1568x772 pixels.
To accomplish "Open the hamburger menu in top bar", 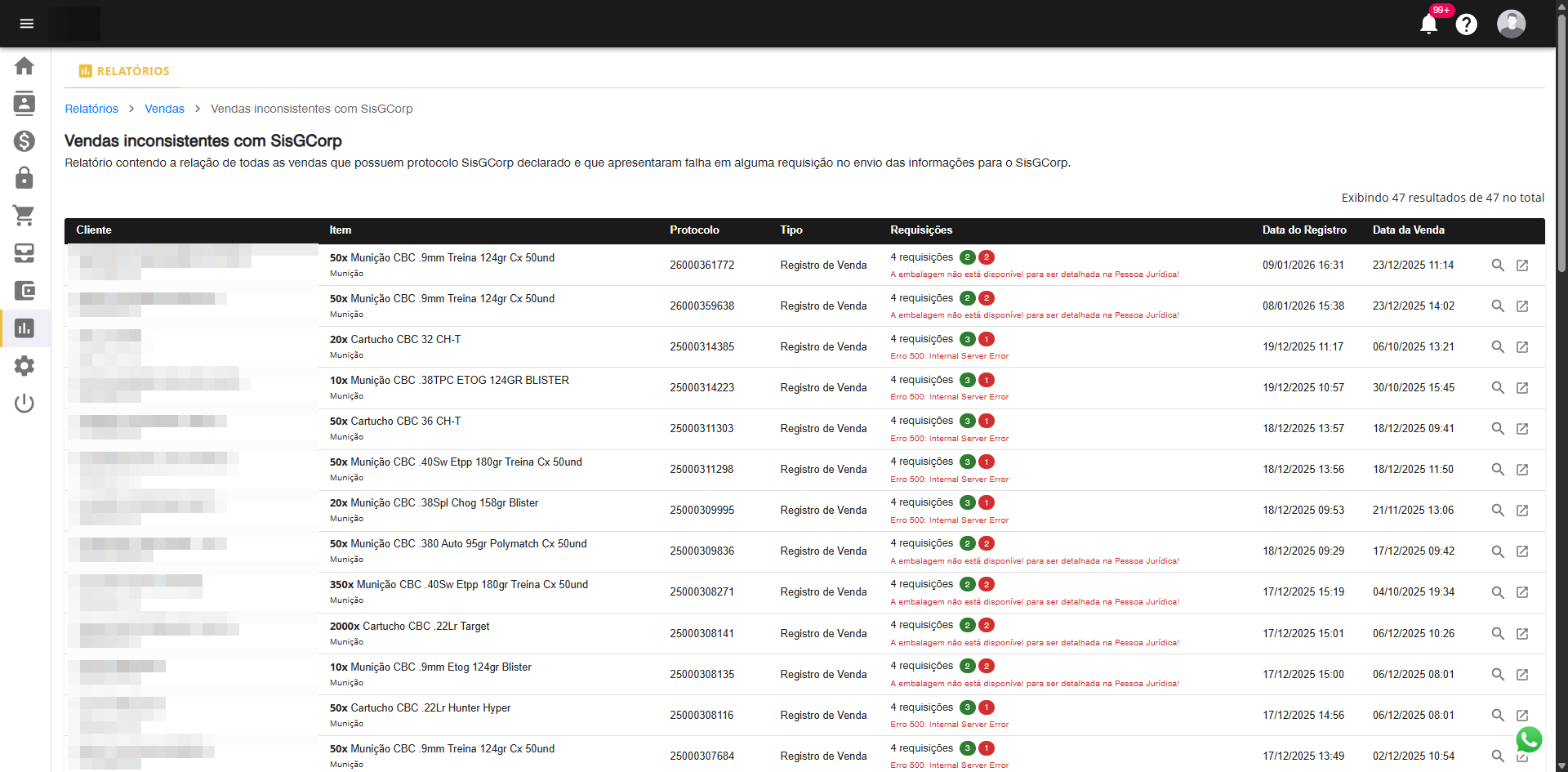I will click(26, 24).
